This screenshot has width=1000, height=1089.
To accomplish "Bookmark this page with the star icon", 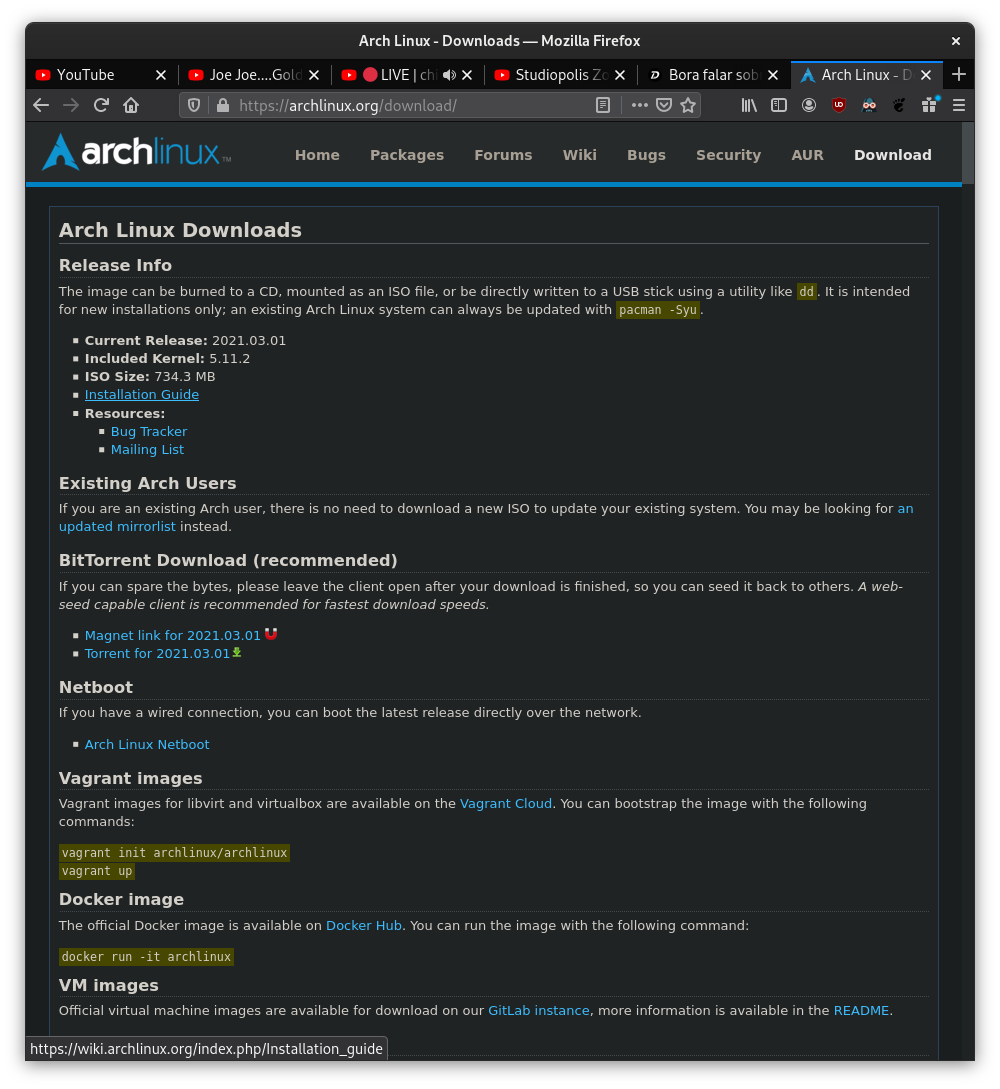I will pyautogui.click(x=688, y=106).
